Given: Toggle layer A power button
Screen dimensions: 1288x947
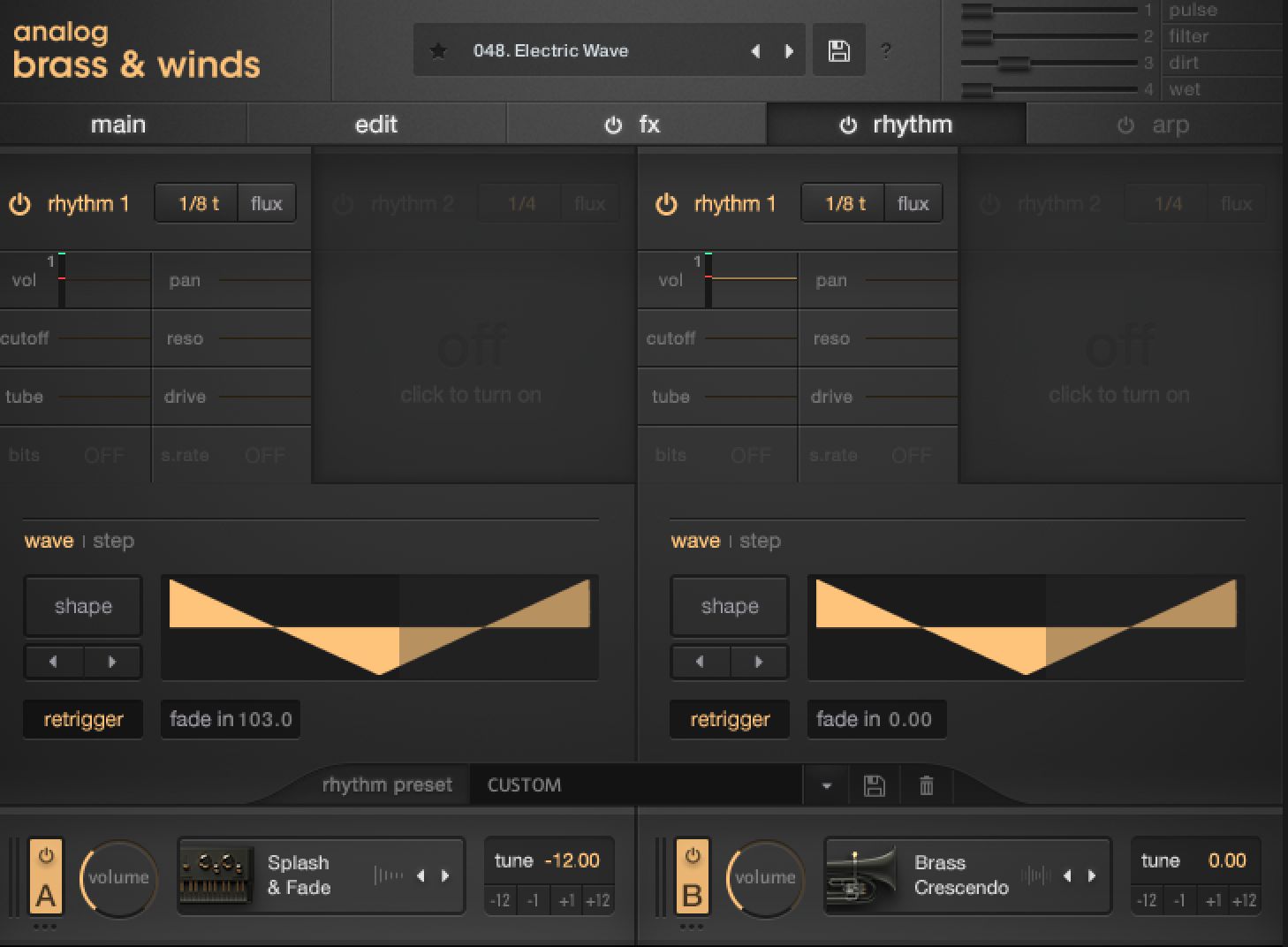Looking at the screenshot, I should 46,856.
